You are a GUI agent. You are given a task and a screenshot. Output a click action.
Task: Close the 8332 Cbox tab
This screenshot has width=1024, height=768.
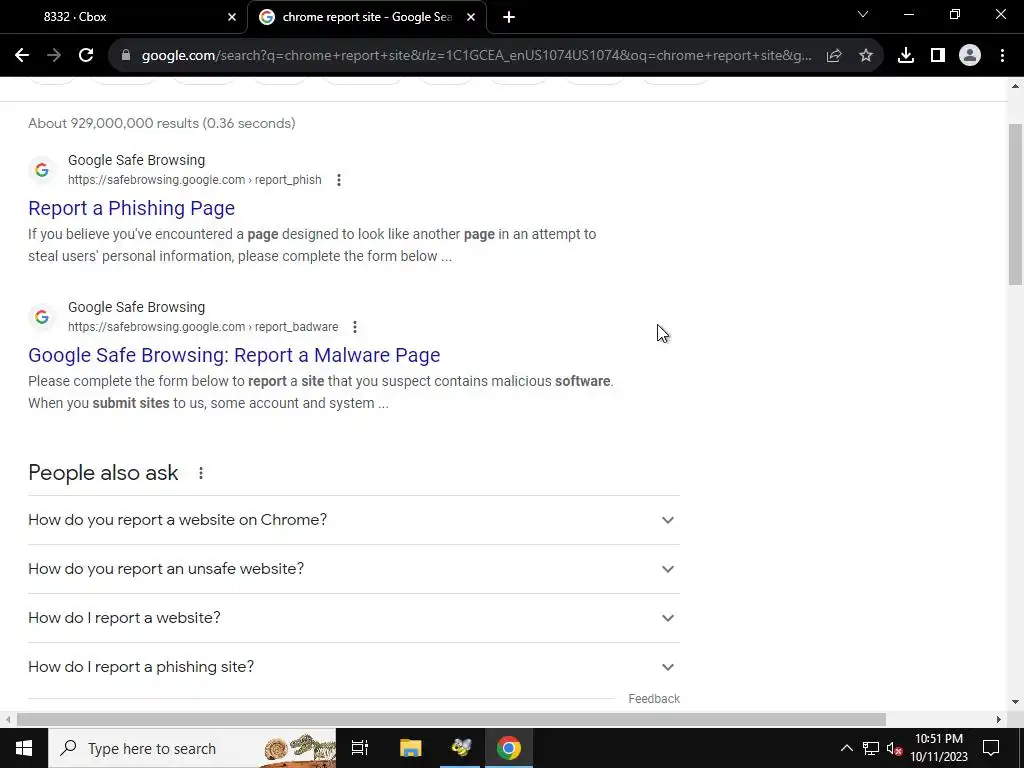click(231, 17)
